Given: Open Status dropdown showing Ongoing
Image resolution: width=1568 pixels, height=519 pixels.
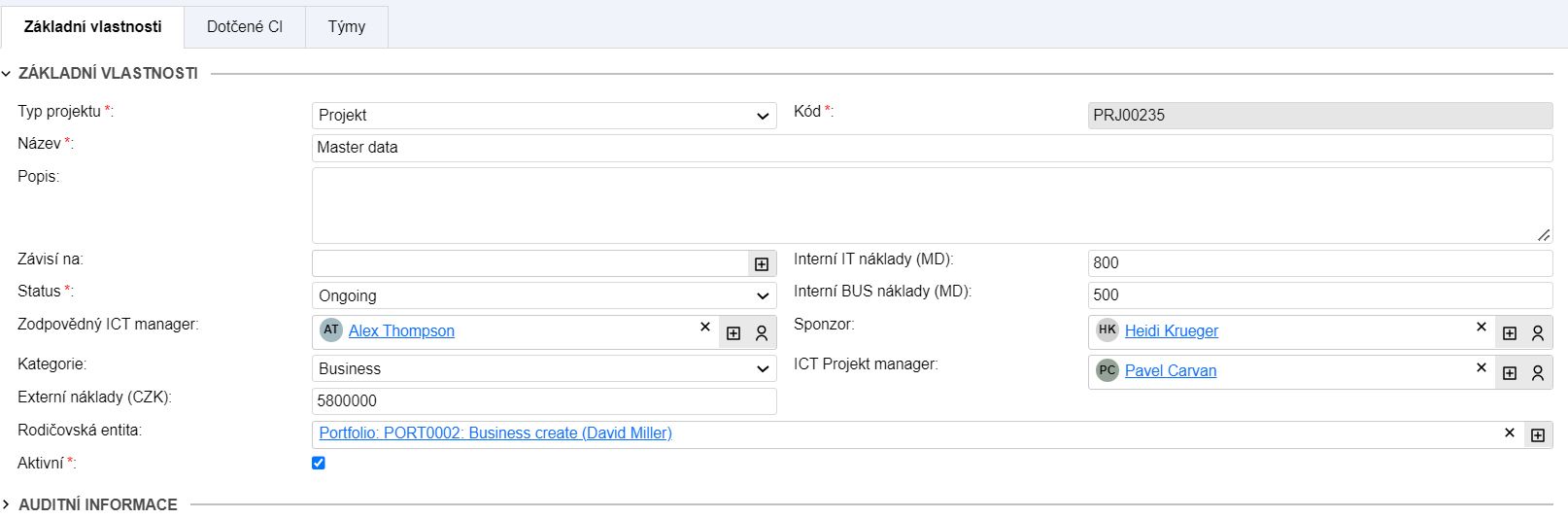Looking at the screenshot, I should (544, 295).
